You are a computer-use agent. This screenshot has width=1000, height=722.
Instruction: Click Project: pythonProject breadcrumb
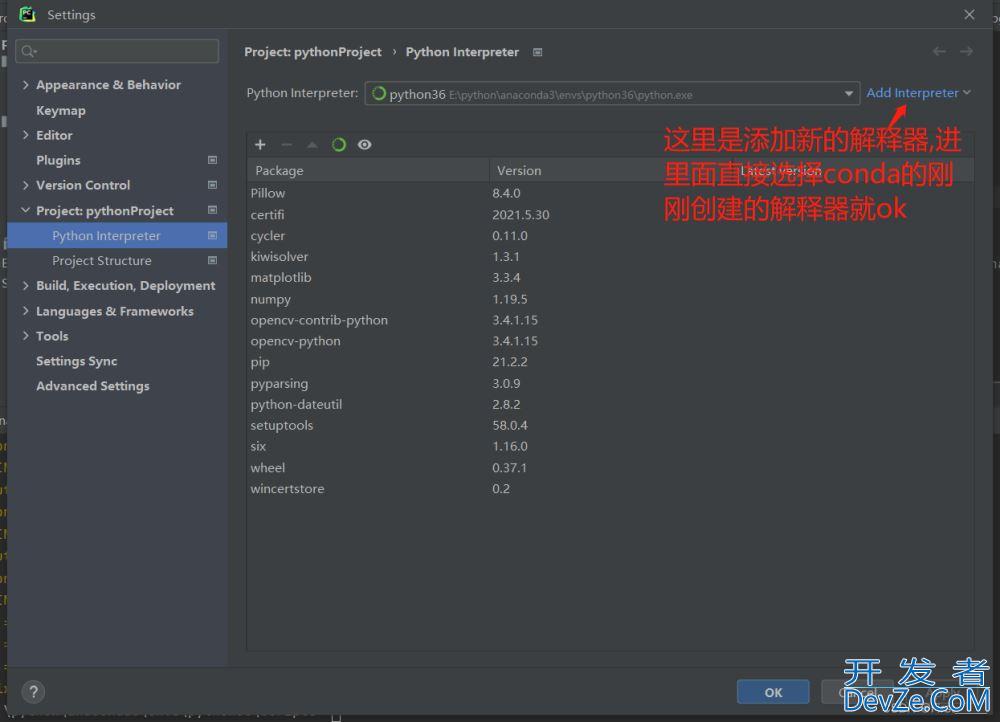point(312,52)
